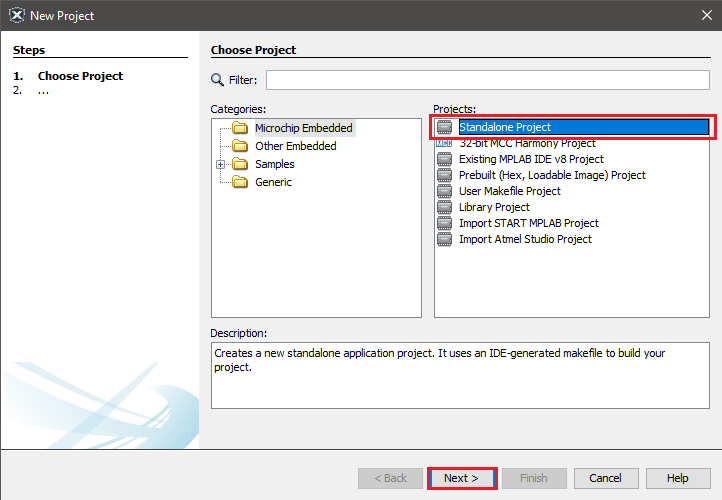Image resolution: width=722 pixels, height=500 pixels.
Task: Click the disabled Back button
Action: [390, 478]
